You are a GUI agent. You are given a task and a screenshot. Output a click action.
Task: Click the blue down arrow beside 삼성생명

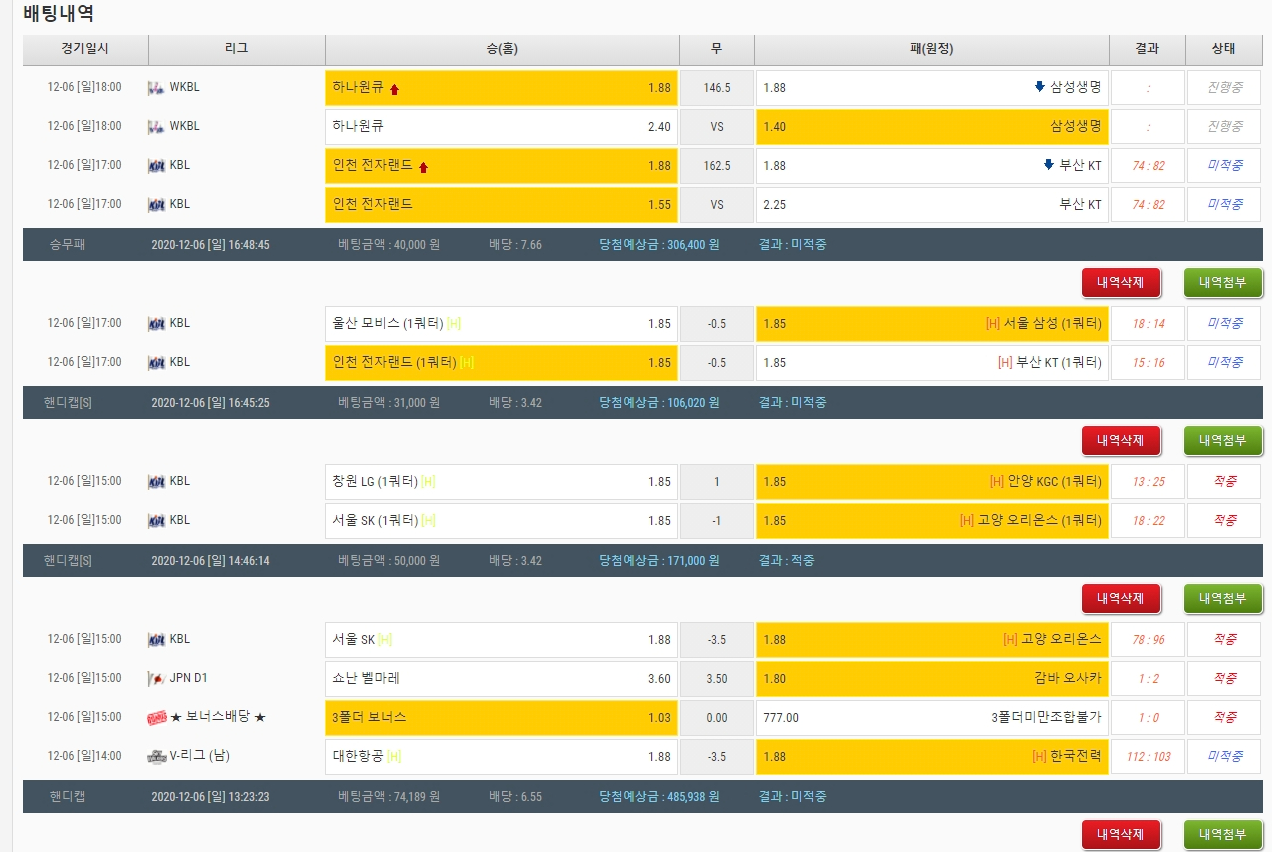[x=1039, y=87]
